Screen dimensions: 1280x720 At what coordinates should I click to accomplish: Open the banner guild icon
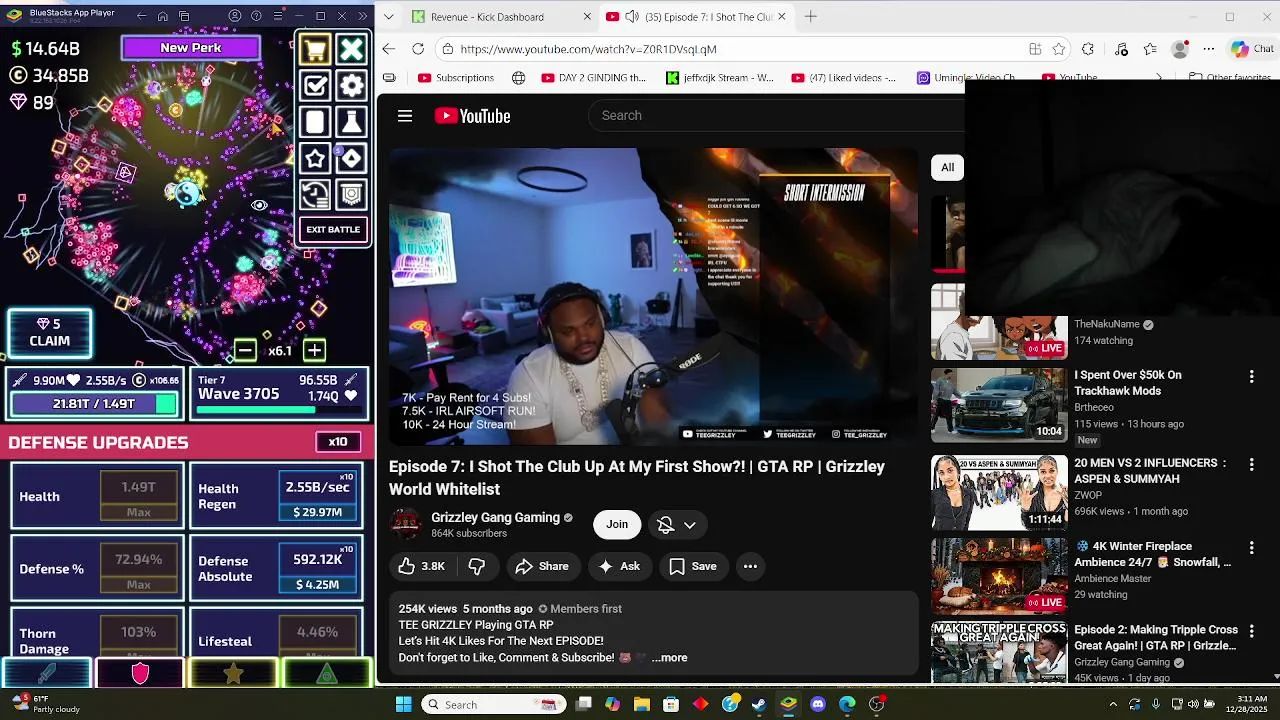coord(352,194)
